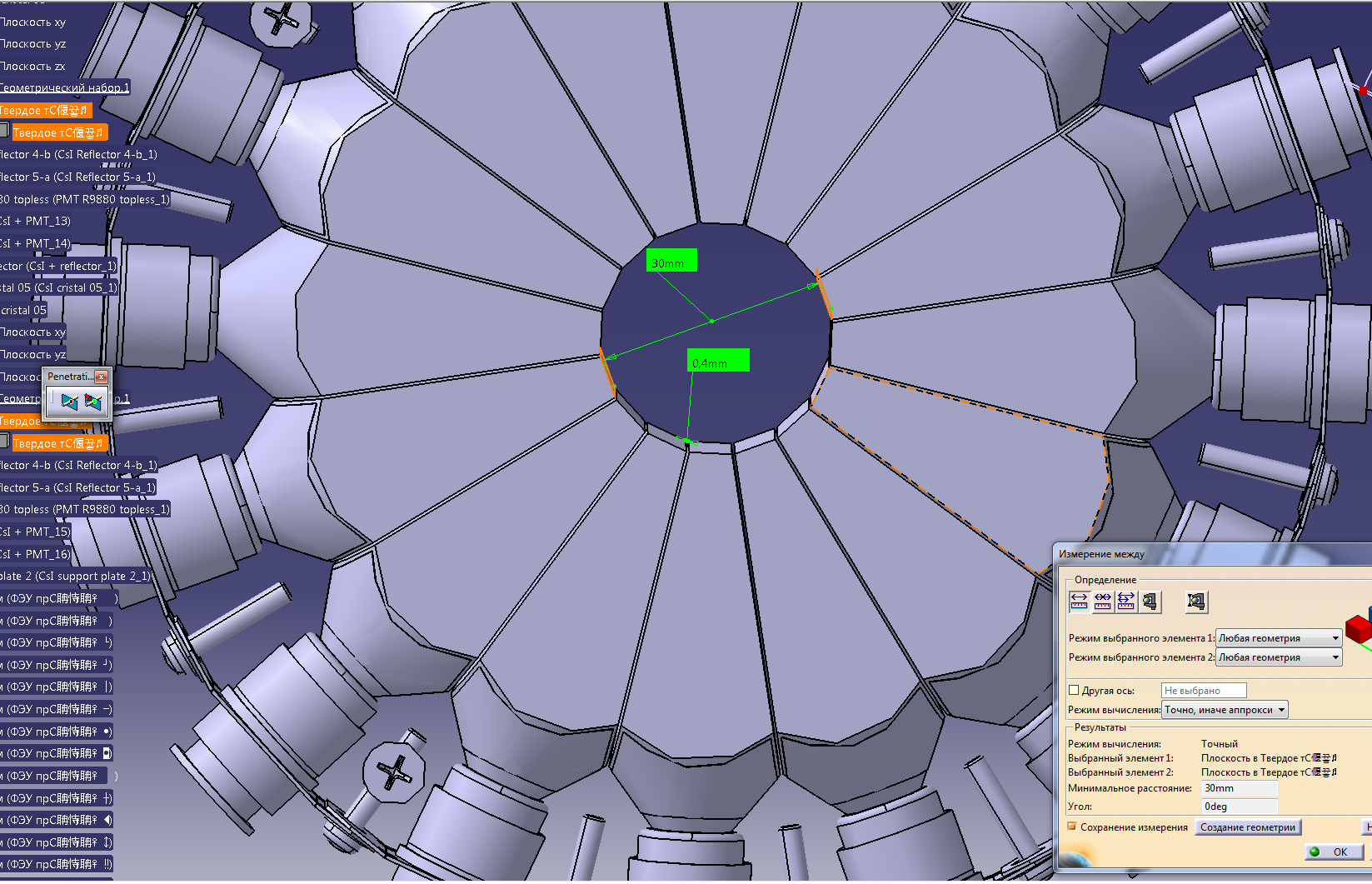Toggle the 'Сохранение измерения' checkbox
The image size is (1372, 884).
1072,827
